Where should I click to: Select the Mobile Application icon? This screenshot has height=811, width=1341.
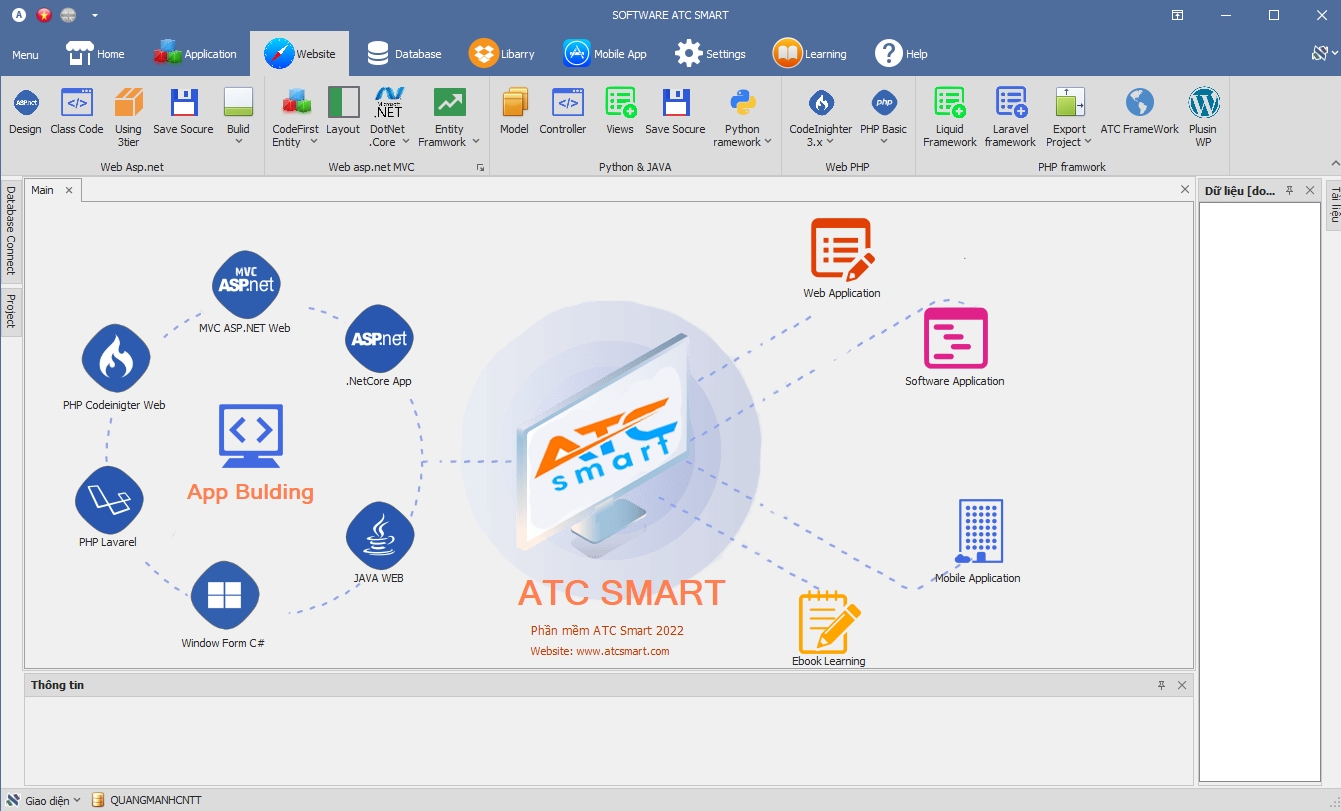click(x=979, y=532)
